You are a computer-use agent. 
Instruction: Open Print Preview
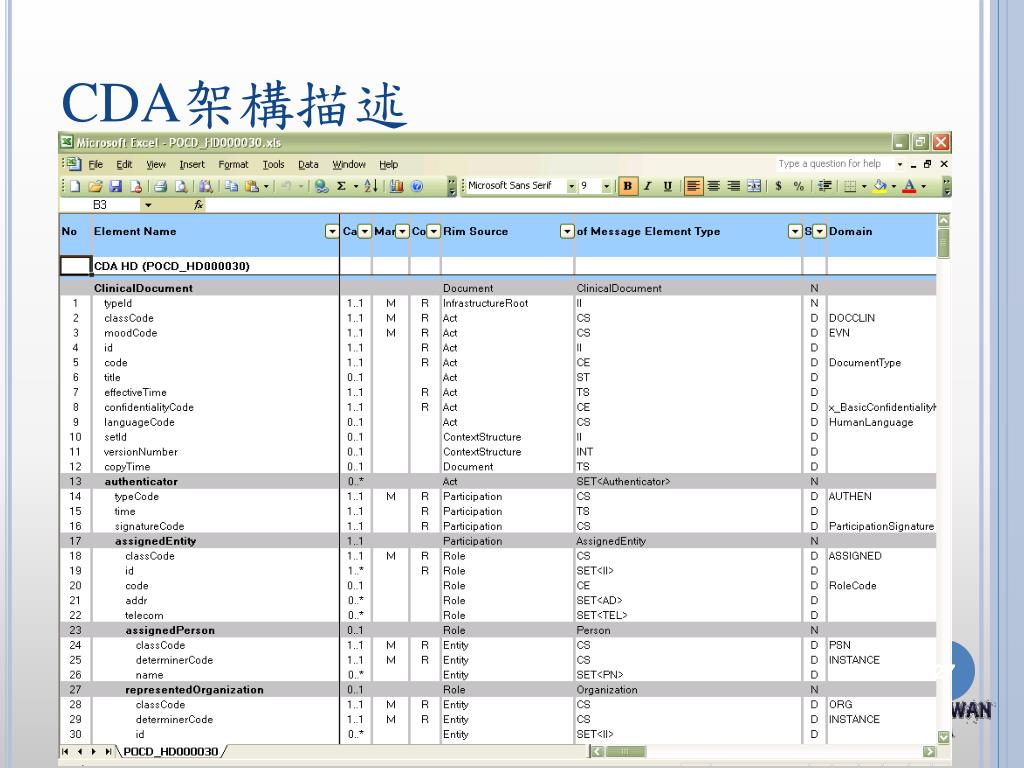(x=181, y=186)
